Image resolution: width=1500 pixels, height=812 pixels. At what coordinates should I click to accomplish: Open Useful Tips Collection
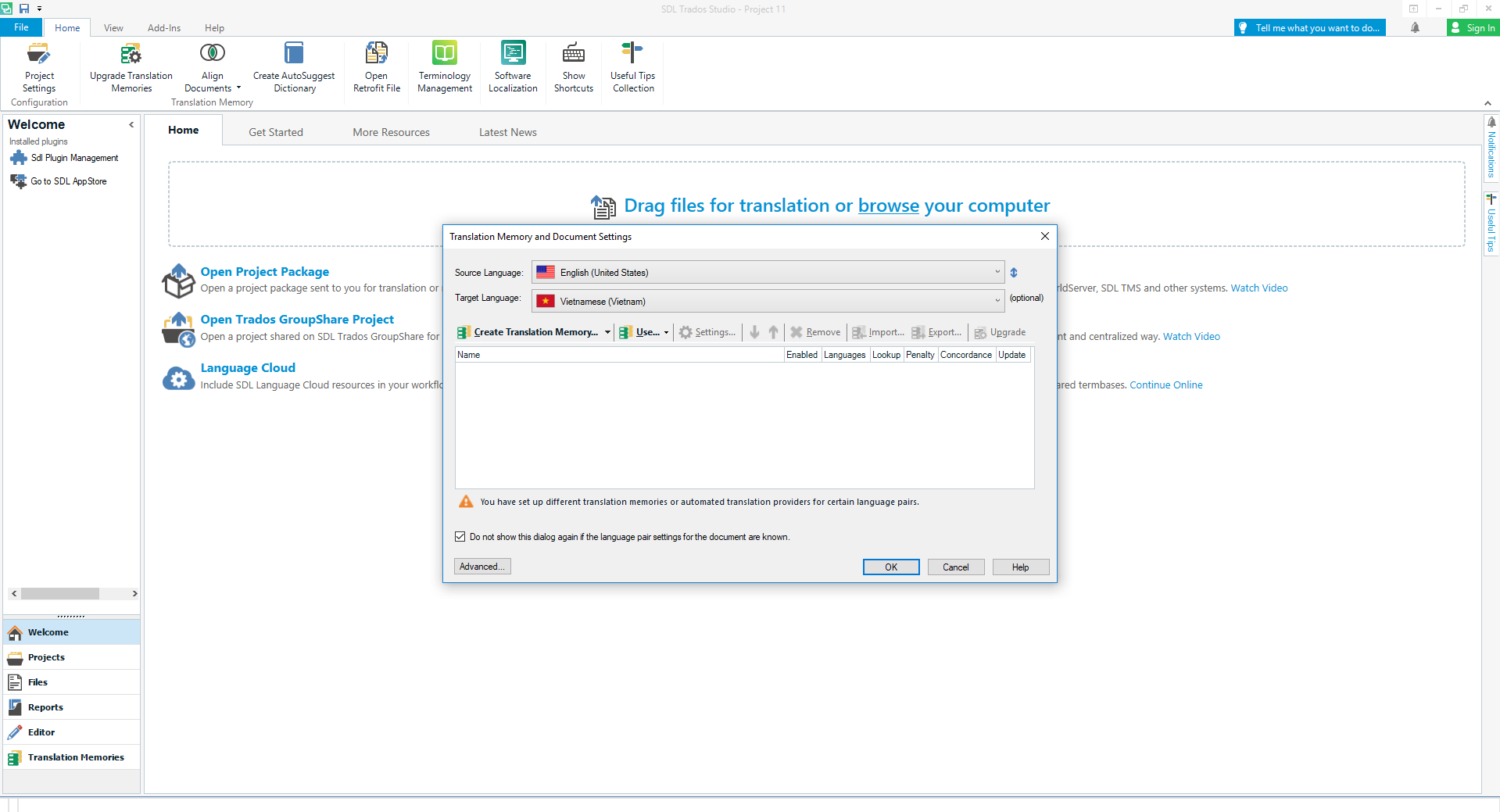pos(633,67)
